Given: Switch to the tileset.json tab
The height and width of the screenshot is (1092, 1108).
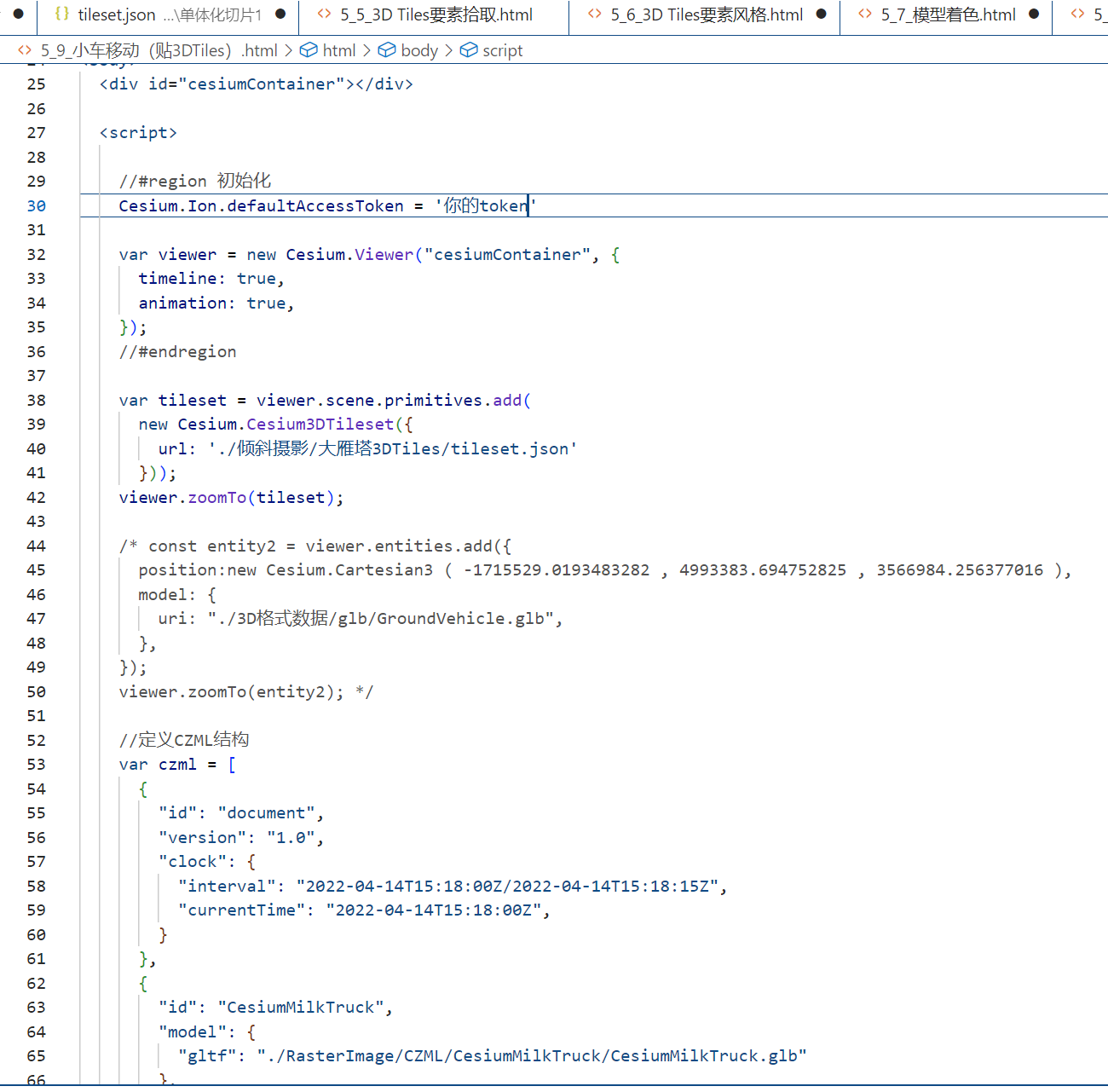Looking at the screenshot, I should 168,15.
